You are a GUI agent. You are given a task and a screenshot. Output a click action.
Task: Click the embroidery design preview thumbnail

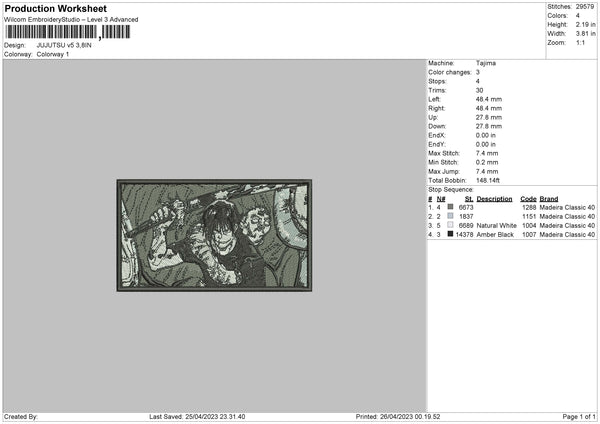tap(214, 235)
